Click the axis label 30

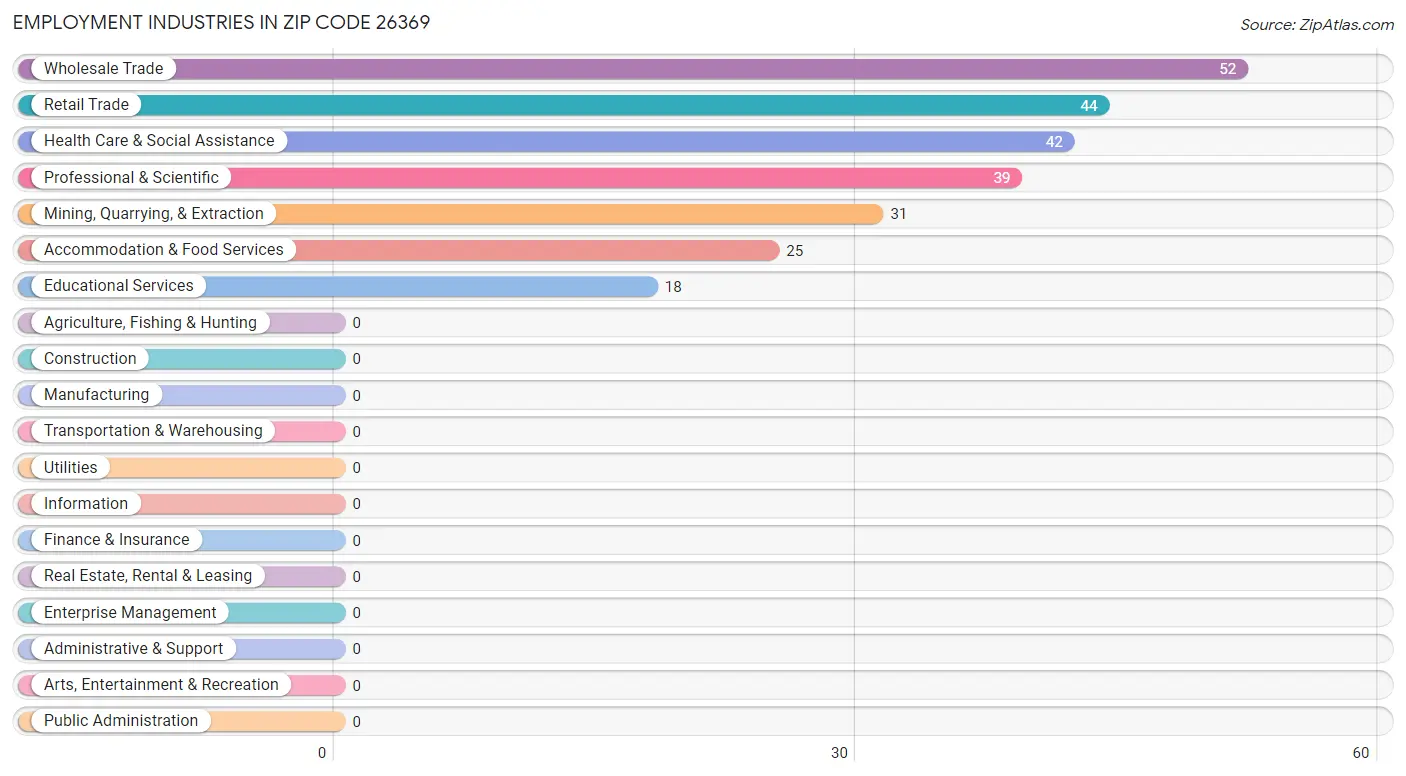coord(840,753)
